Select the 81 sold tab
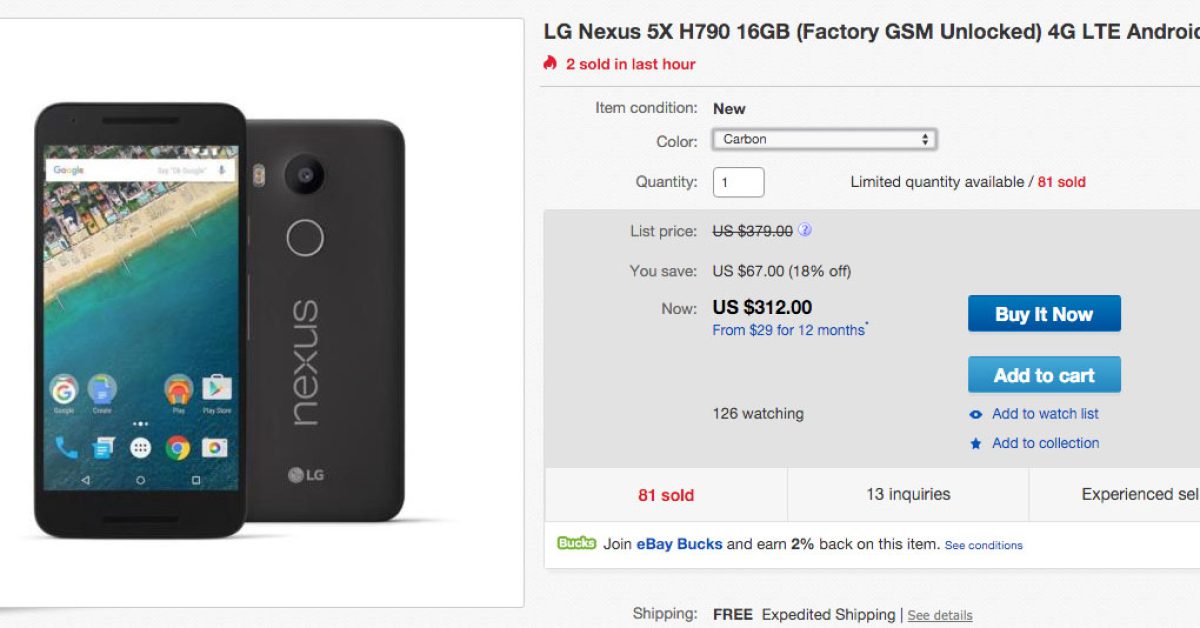Image resolution: width=1200 pixels, height=628 pixels. pos(666,495)
